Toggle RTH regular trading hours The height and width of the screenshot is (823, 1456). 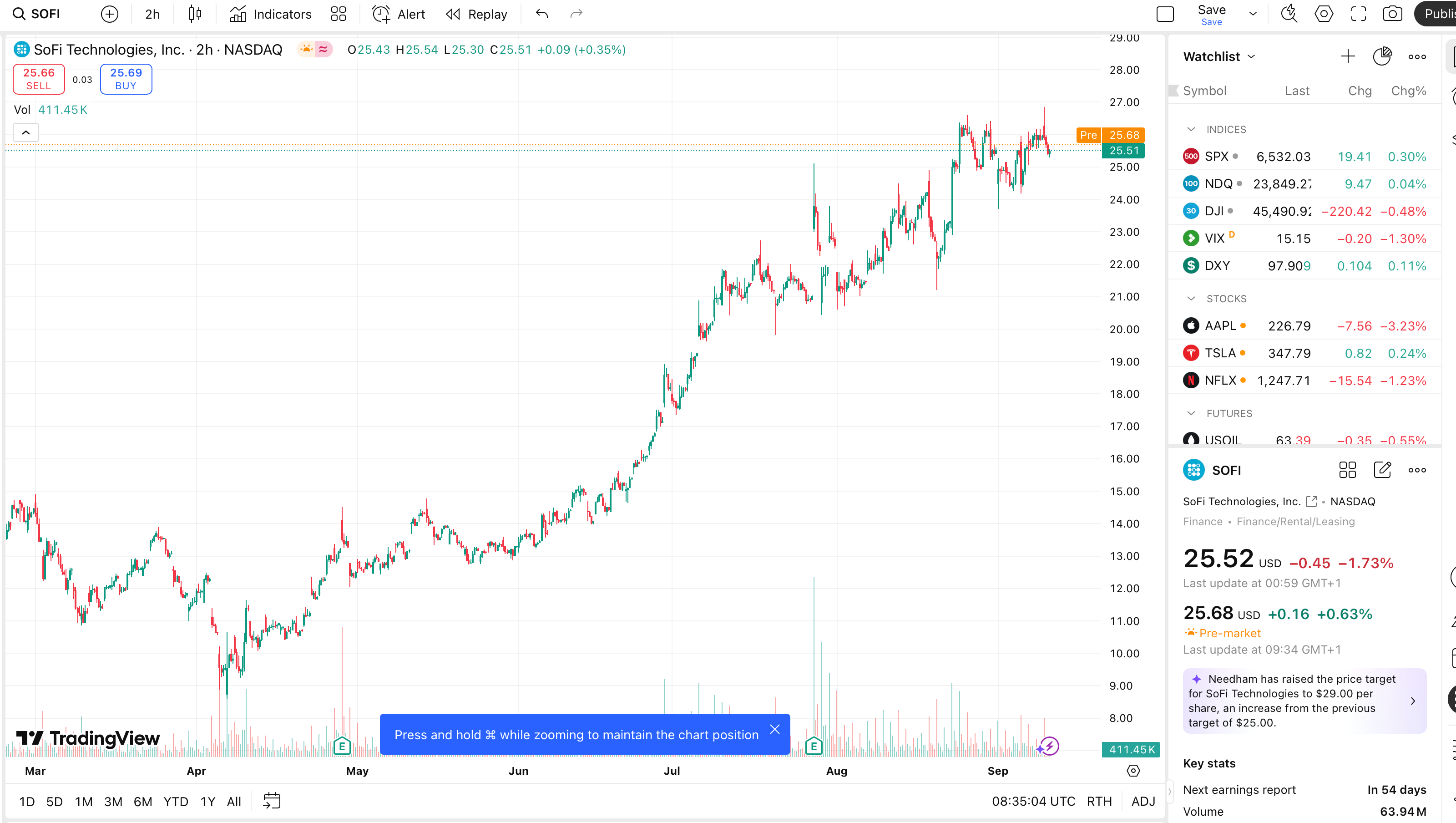click(x=1099, y=801)
